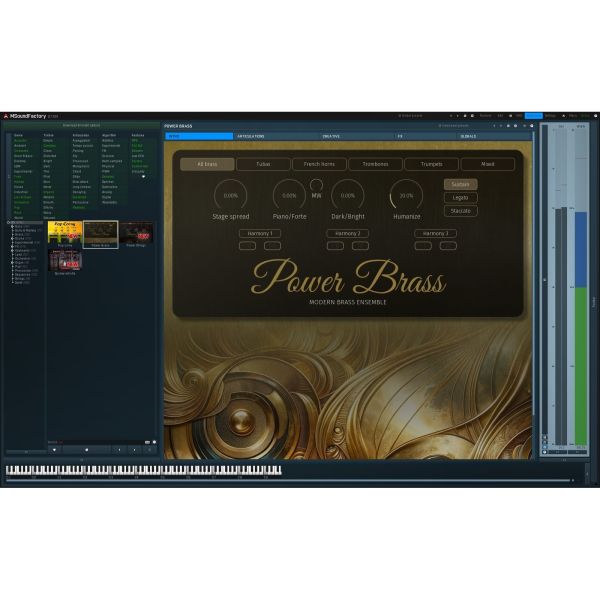The image size is (600, 600).
Task: Click the Humanize knob
Action: point(406,196)
